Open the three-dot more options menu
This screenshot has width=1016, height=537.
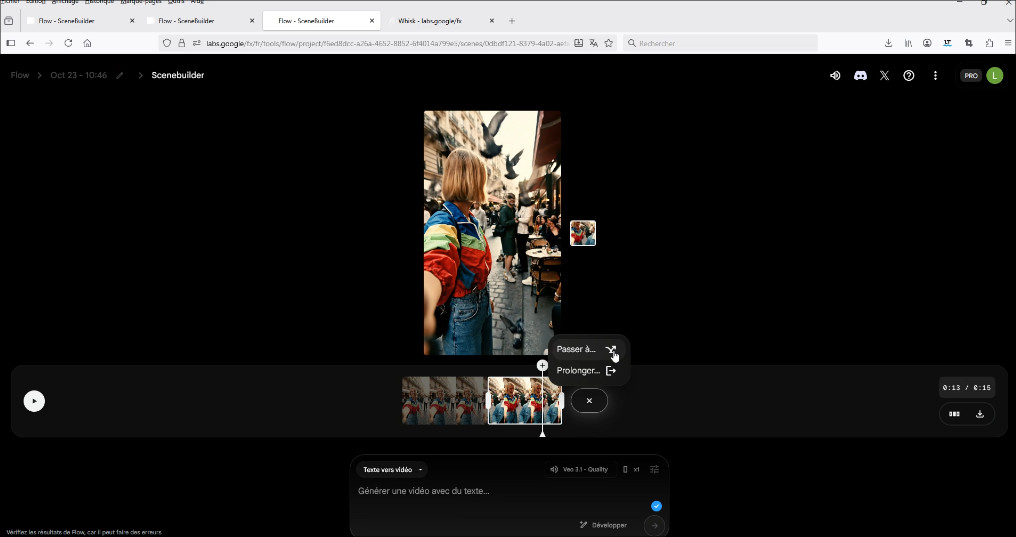935,76
